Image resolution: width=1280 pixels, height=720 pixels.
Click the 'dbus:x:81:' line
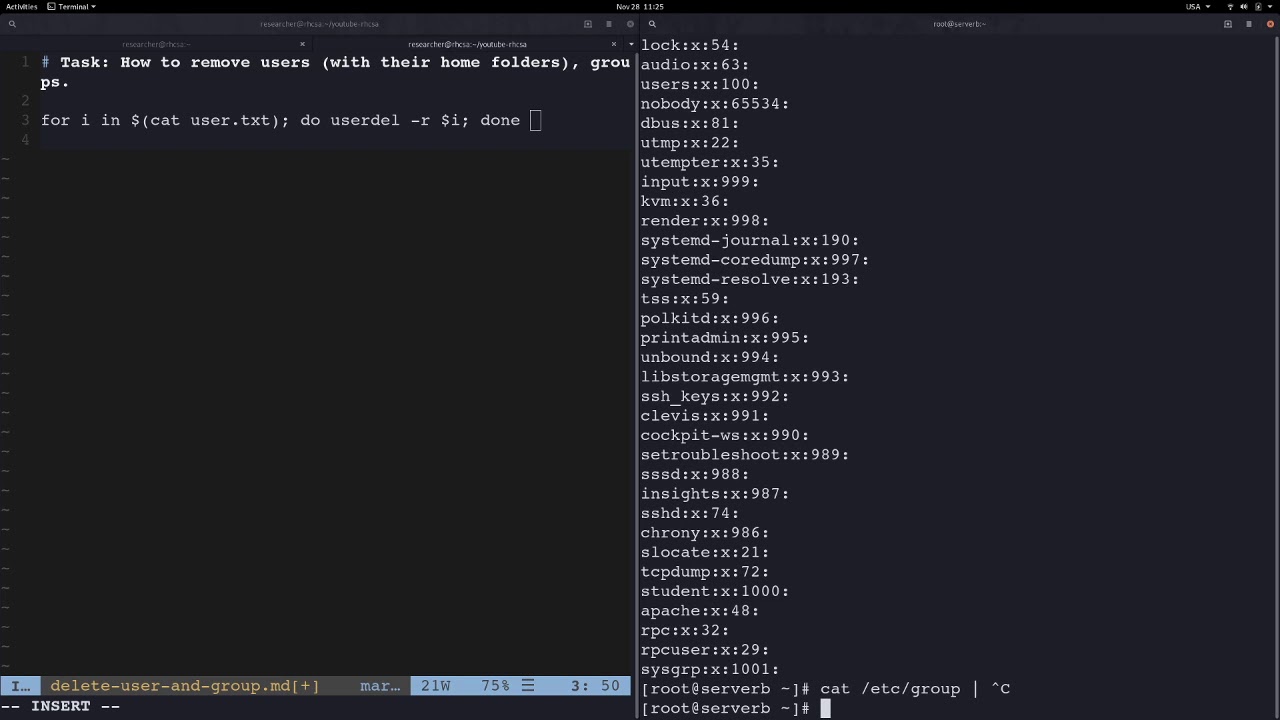(x=690, y=123)
